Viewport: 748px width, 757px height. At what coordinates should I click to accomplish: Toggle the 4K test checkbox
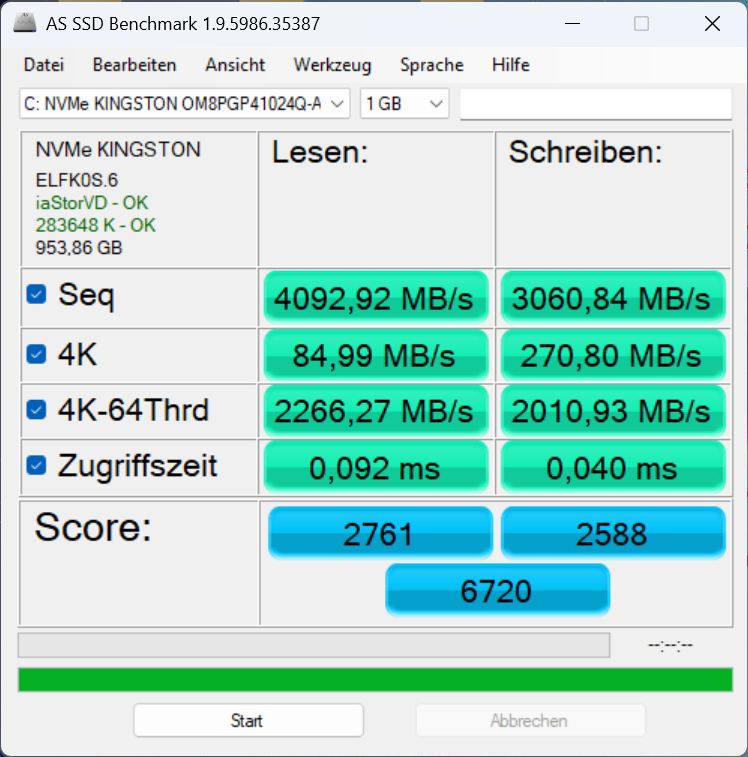coord(36,354)
